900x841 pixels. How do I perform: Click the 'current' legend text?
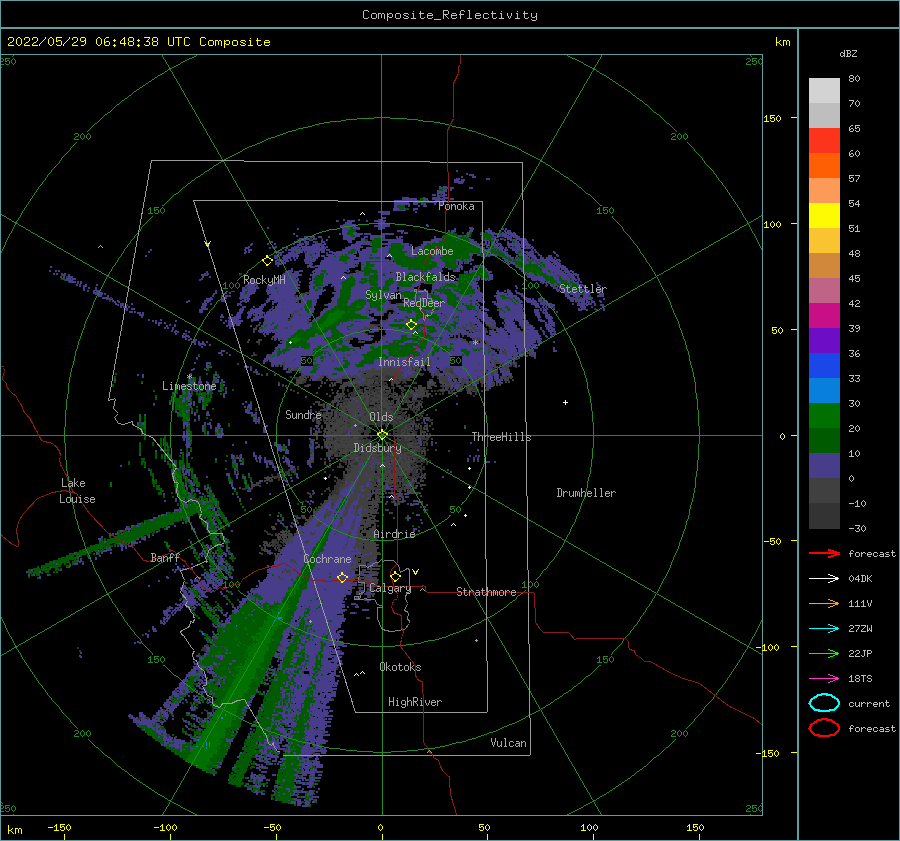point(869,703)
